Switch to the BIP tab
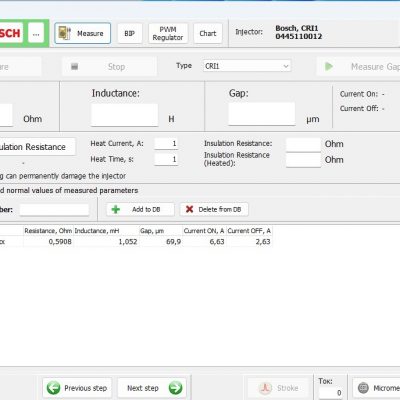Screen dimensions: 400x400 click(130, 33)
